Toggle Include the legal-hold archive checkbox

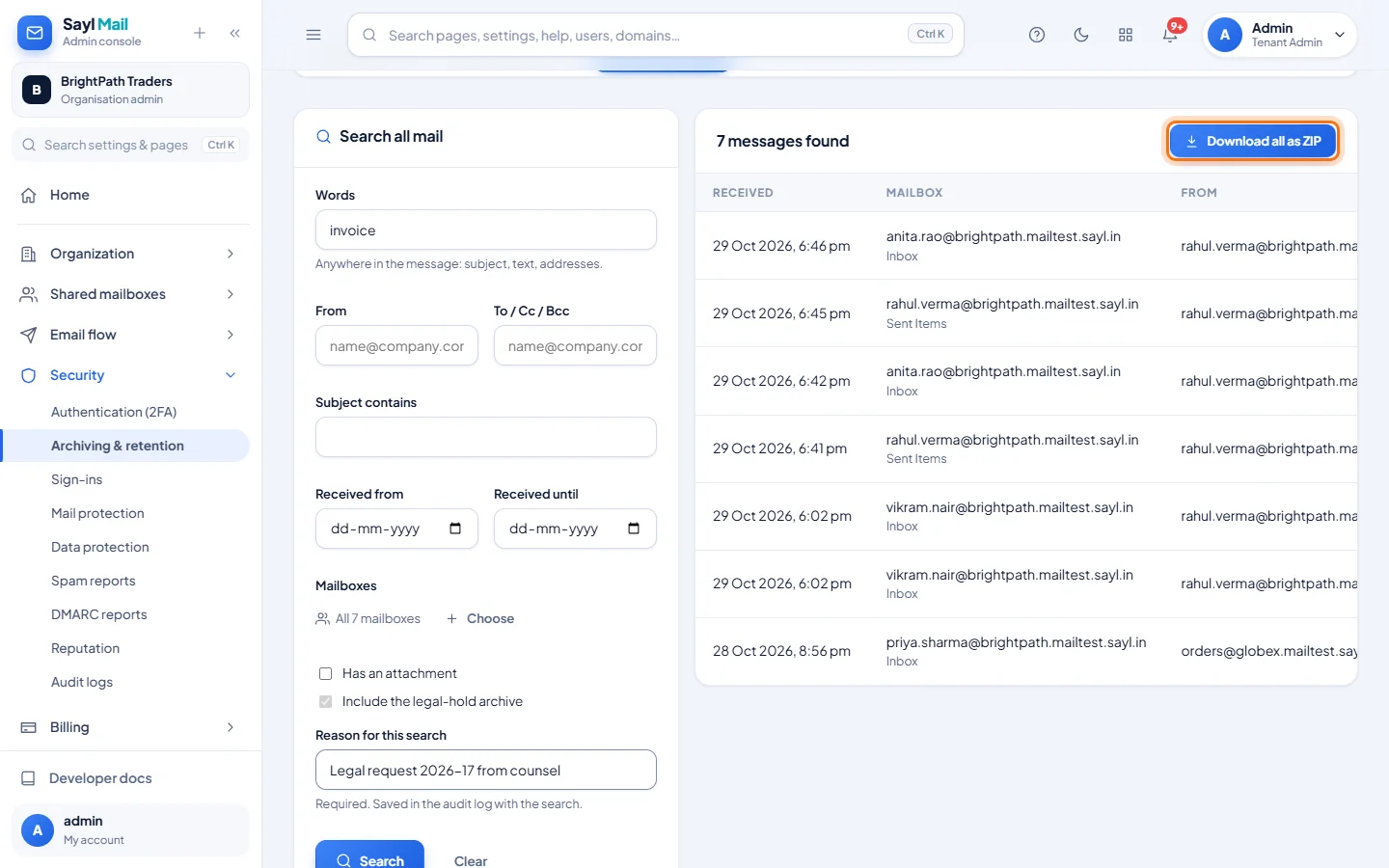point(325,701)
